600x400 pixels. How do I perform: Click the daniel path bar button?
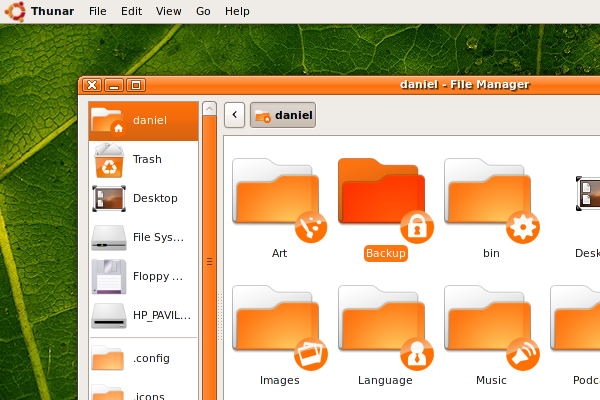pyautogui.click(x=283, y=115)
